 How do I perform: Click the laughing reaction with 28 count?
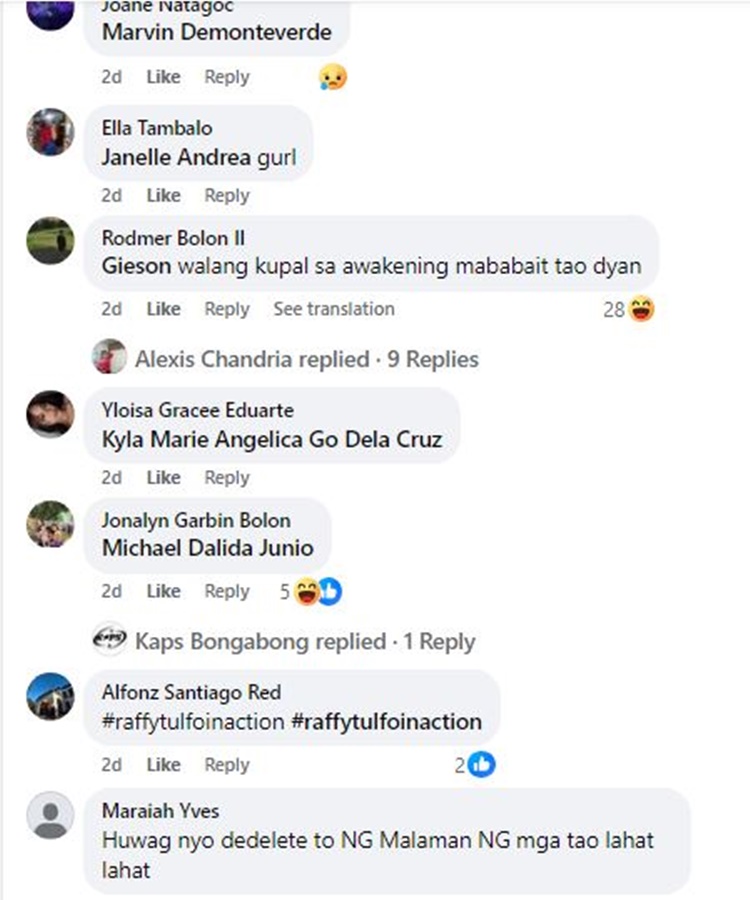point(641,309)
